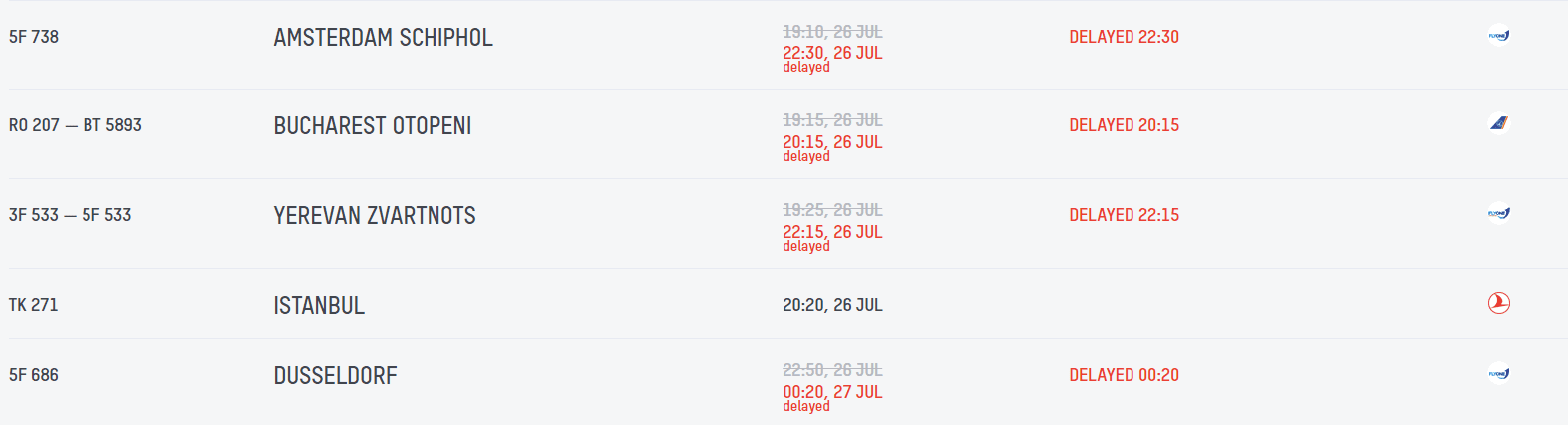Click the FlyOne logo for Amsterdam flight

(1498, 36)
